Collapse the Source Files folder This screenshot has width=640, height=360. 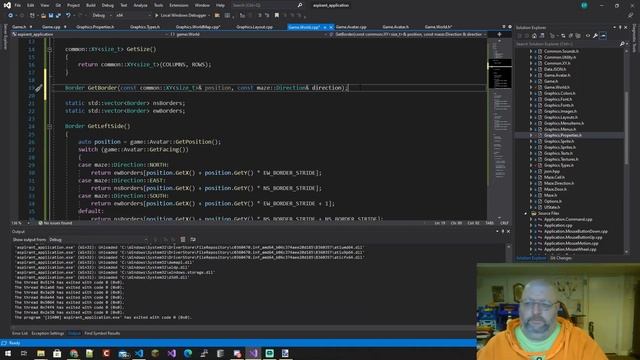[x=526, y=213]
